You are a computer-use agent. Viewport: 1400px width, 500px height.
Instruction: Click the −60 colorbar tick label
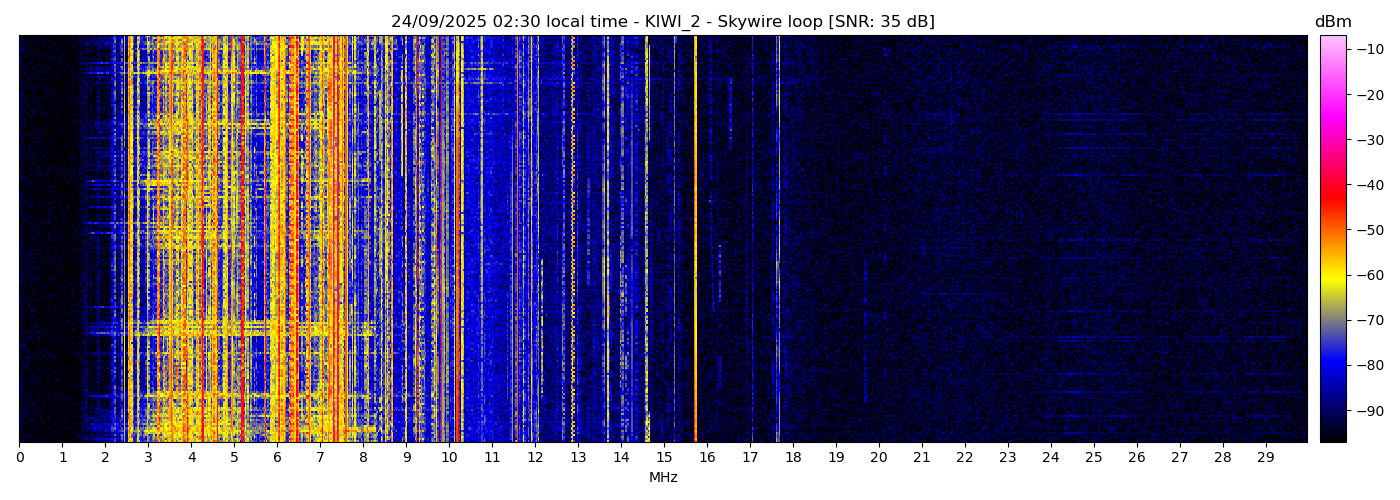coord(1364,275)
